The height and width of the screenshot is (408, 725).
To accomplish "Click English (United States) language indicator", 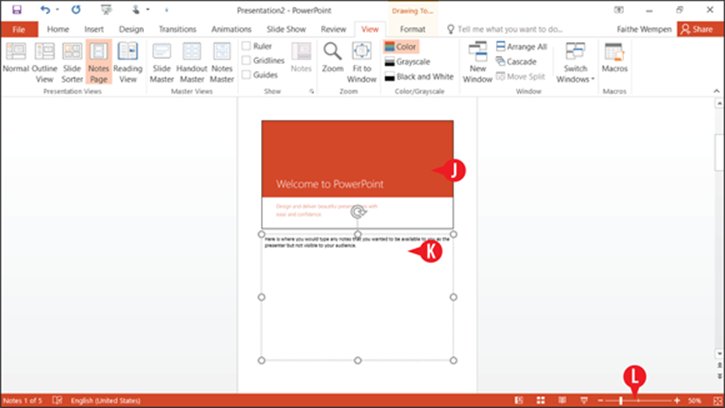I will tap(105, 401).
